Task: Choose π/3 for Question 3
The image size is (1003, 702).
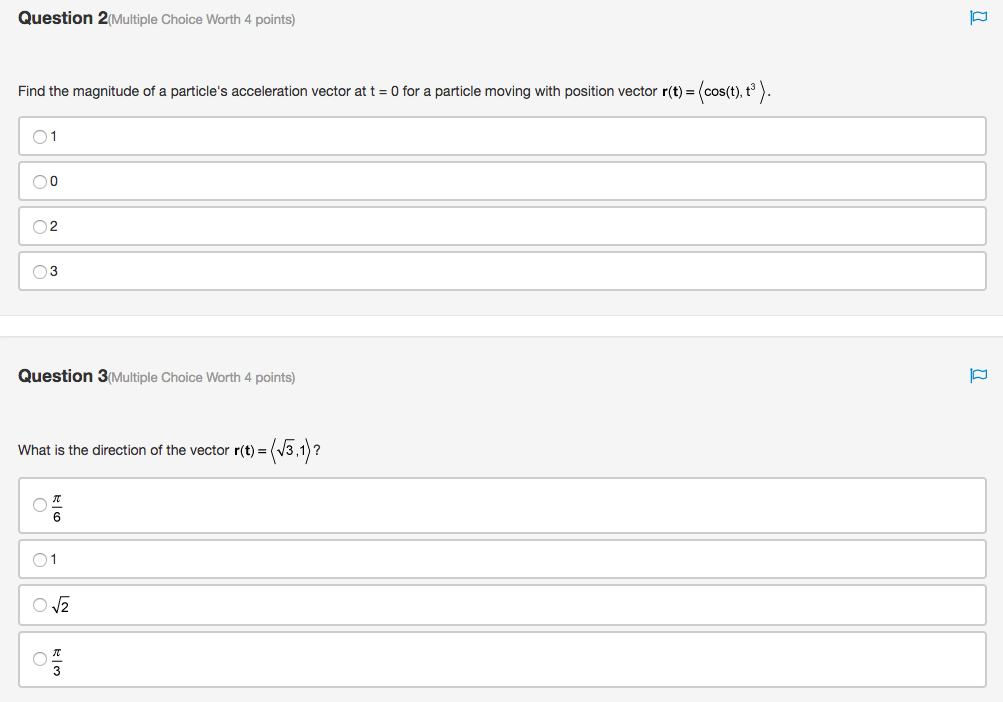Action: (40, 659)
